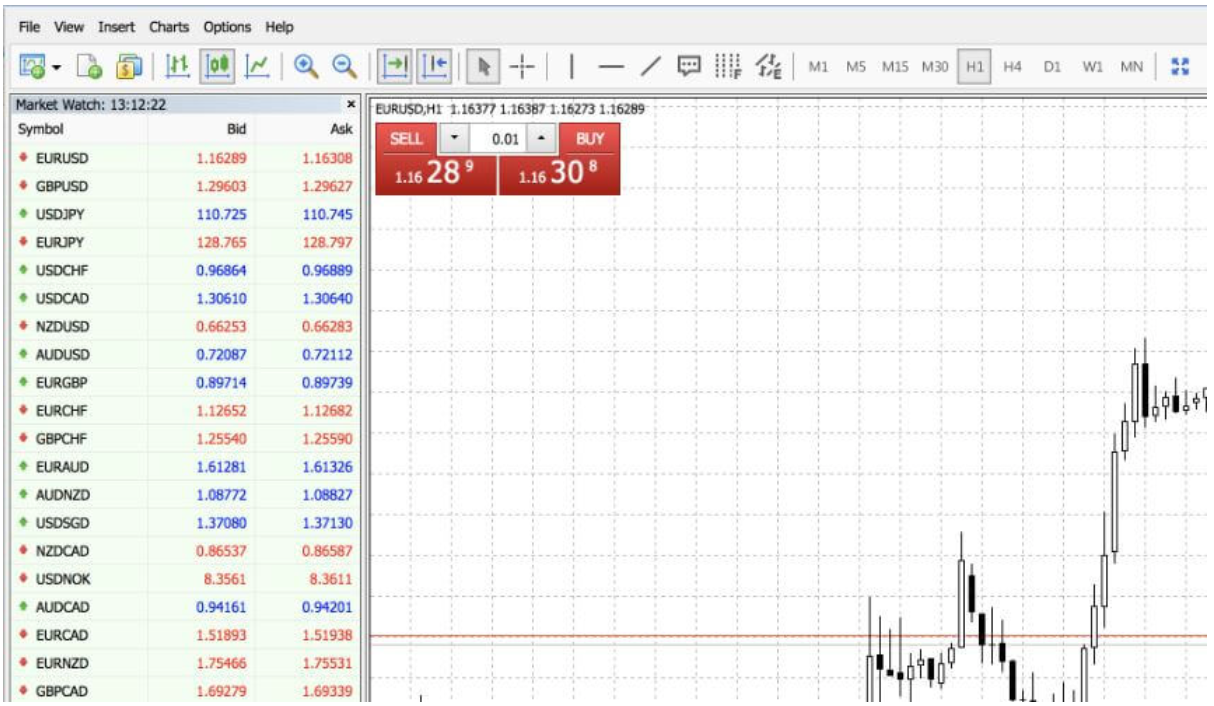Viewport: 1214px width, 706px height.
Task: Click the red SELL button
Action: tap(406, 139)
